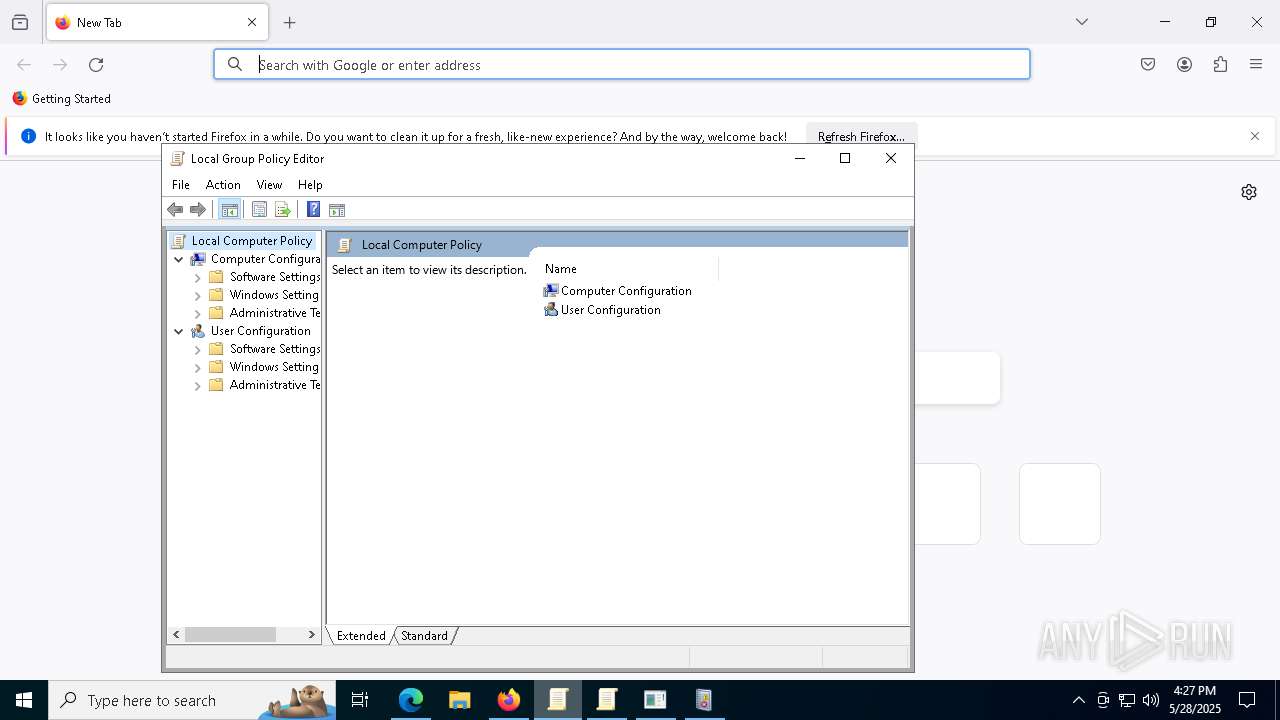Open new tab page settings gear
Viewport: 1280px width, 720px height.
click(1249, 192)
